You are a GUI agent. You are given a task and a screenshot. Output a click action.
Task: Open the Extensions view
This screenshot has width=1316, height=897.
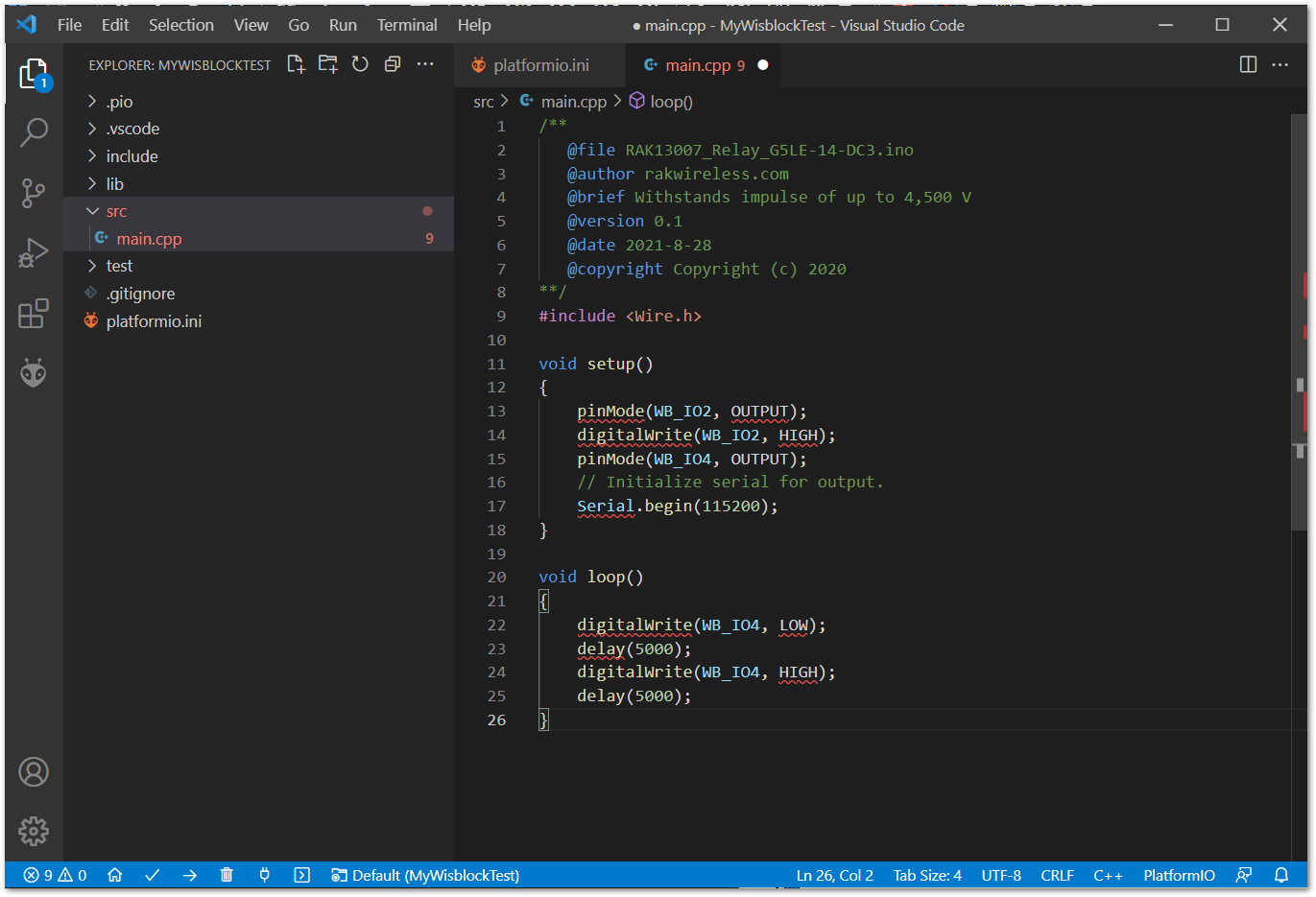click(x=34, y=313)
